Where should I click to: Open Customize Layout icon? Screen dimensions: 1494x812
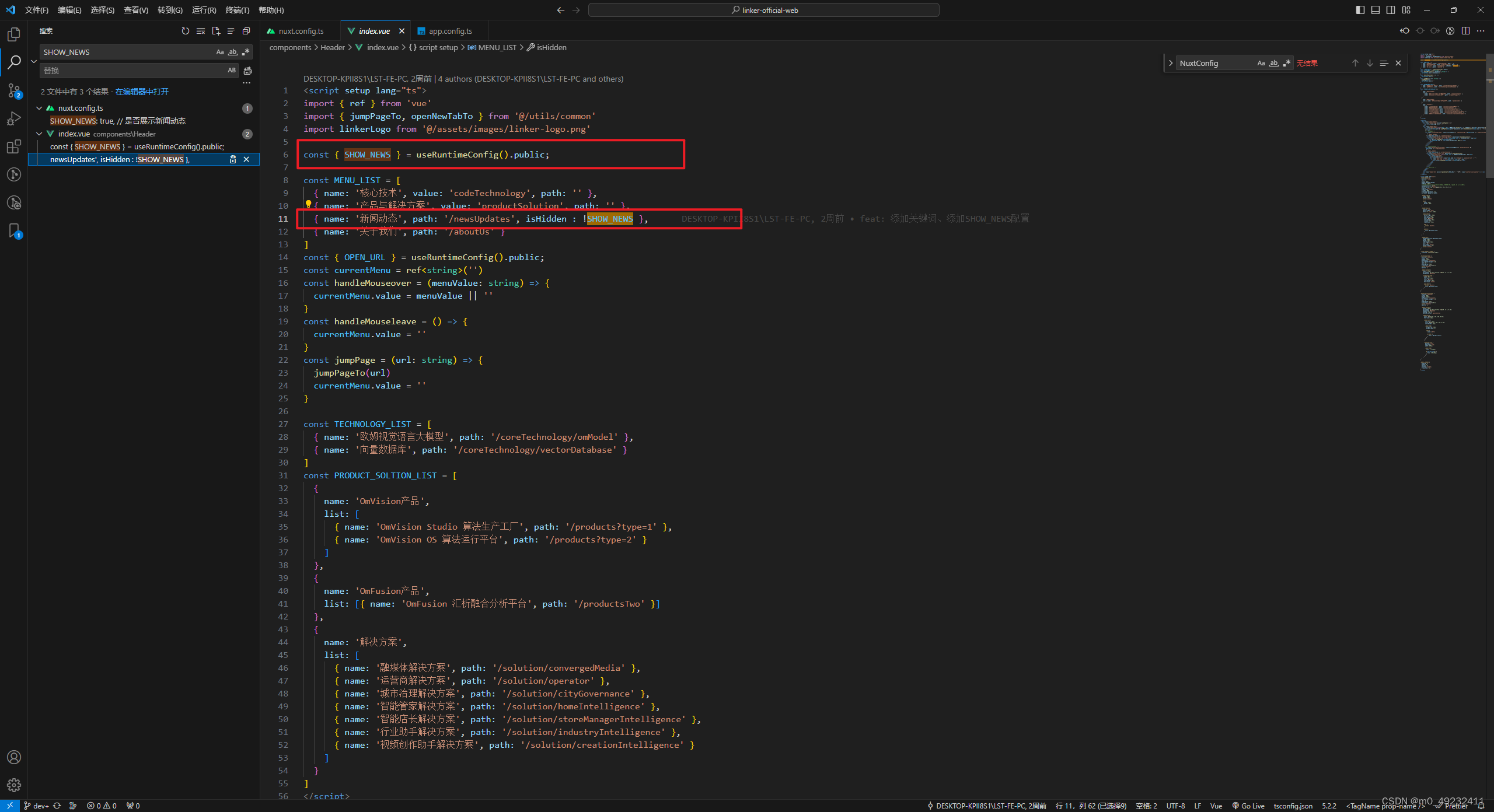1406,10
